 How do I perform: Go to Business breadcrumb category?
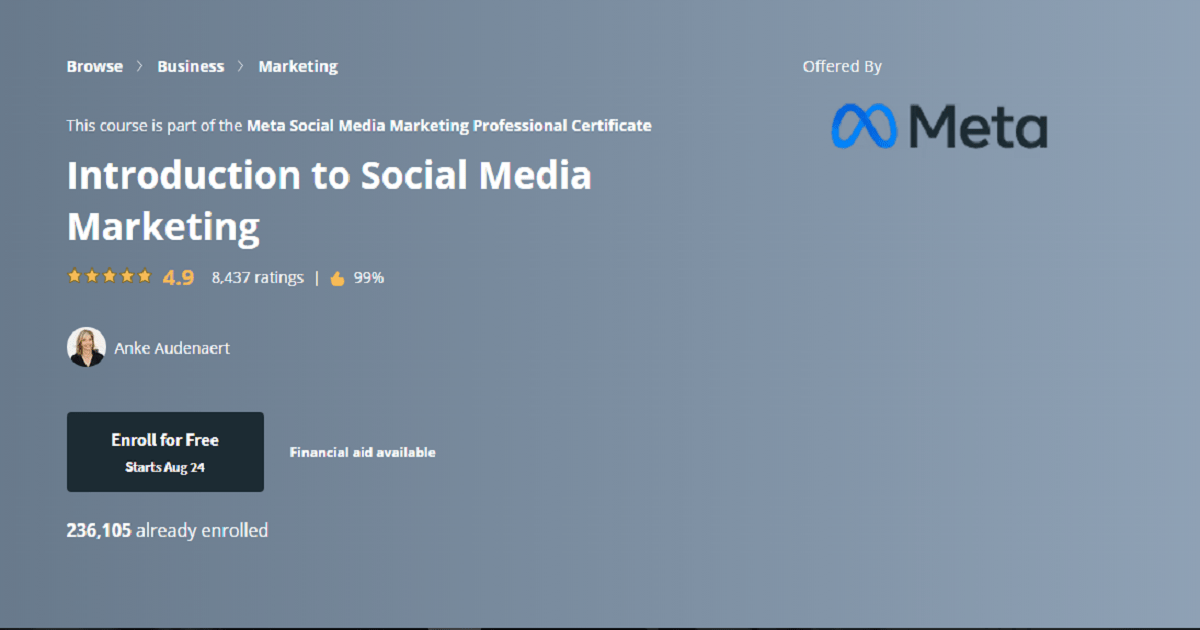pos(191,67)
